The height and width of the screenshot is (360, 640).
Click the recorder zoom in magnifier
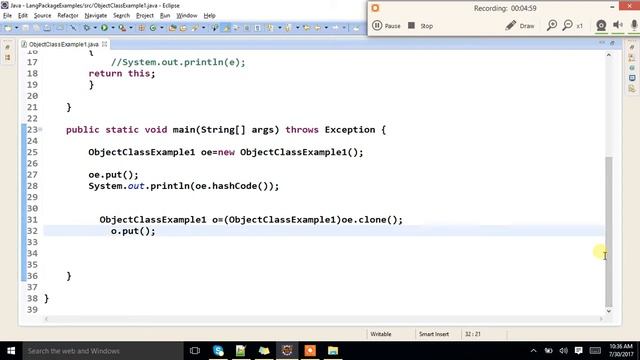click(552, 25)
